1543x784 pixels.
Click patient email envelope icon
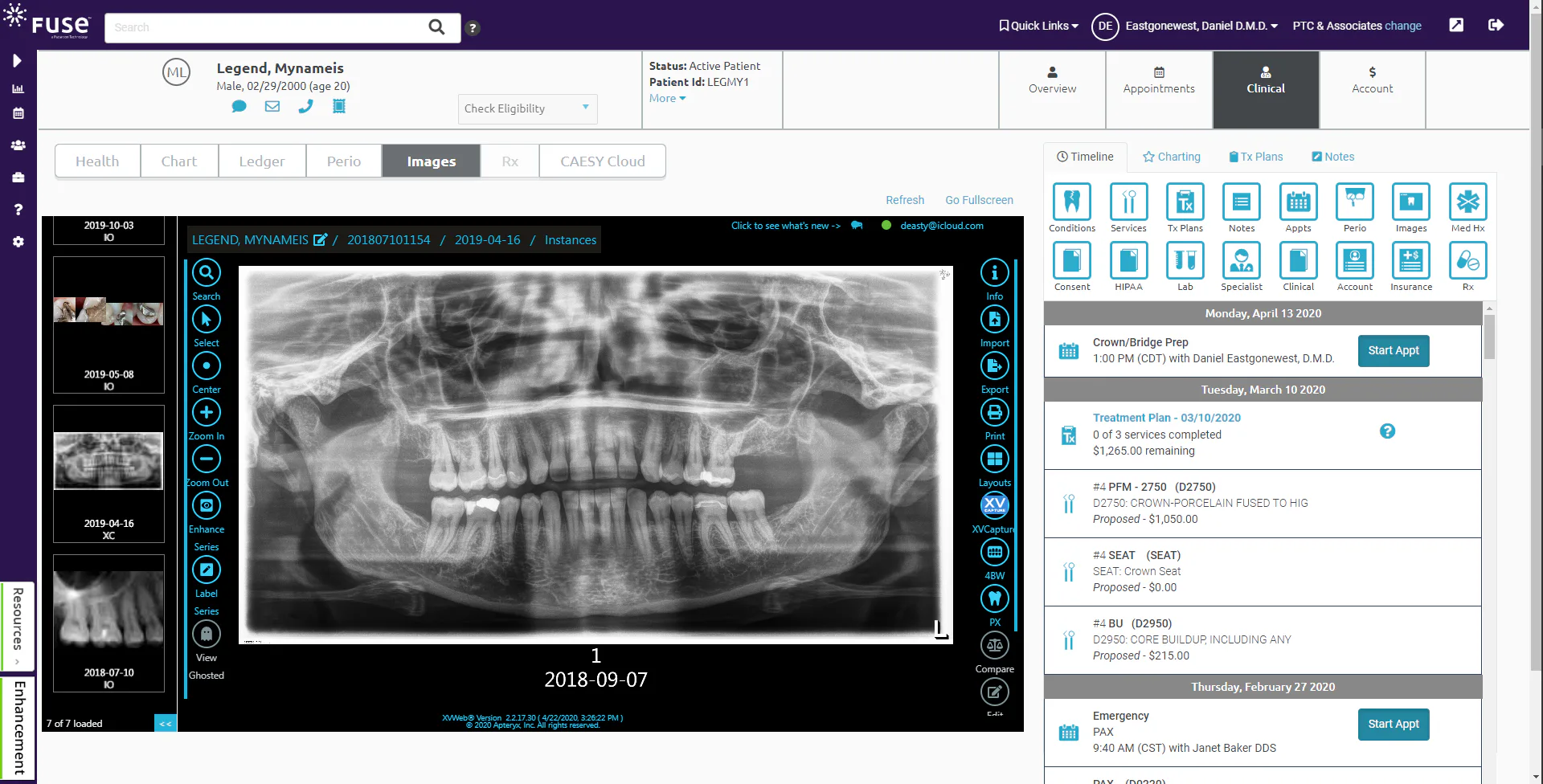click(272, 106)
